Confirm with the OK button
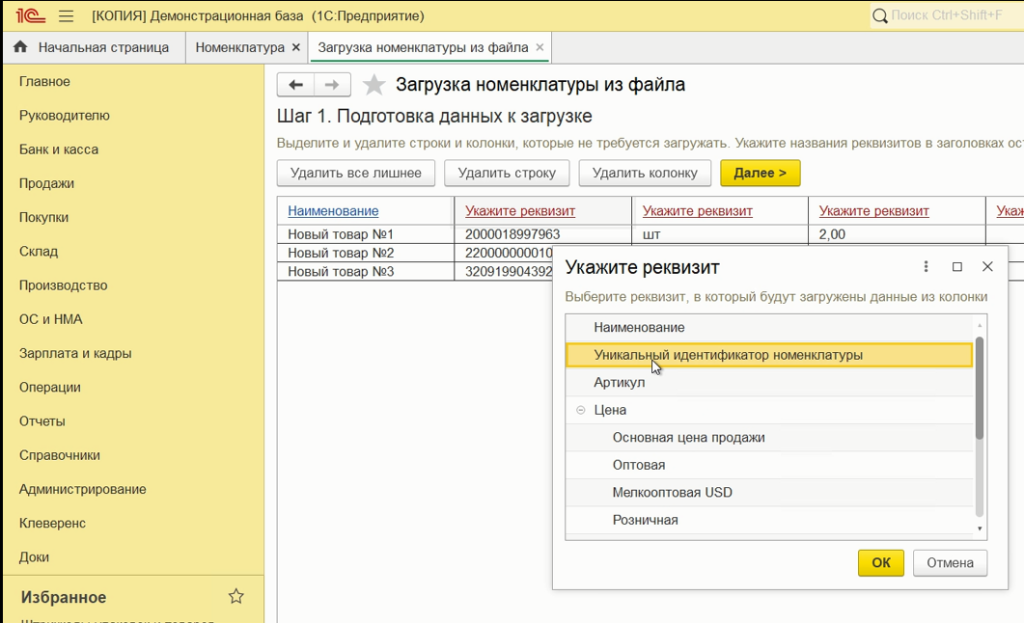1024x623 pixels. click(x=881, y=563)
